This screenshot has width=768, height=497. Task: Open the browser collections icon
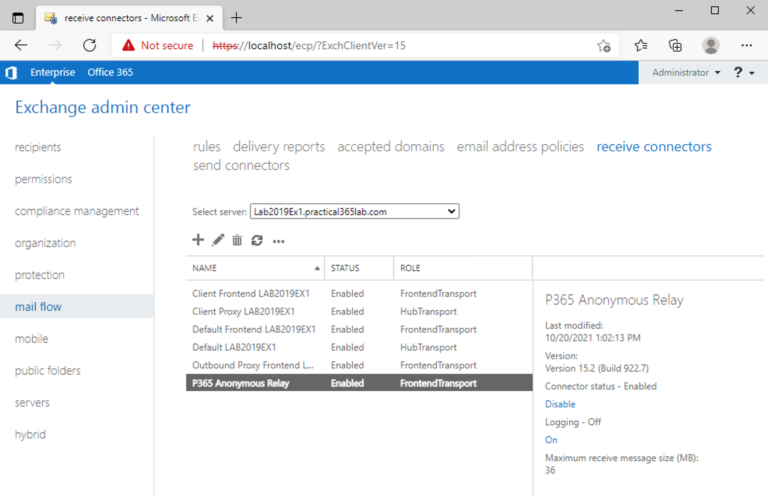[675, 45]
